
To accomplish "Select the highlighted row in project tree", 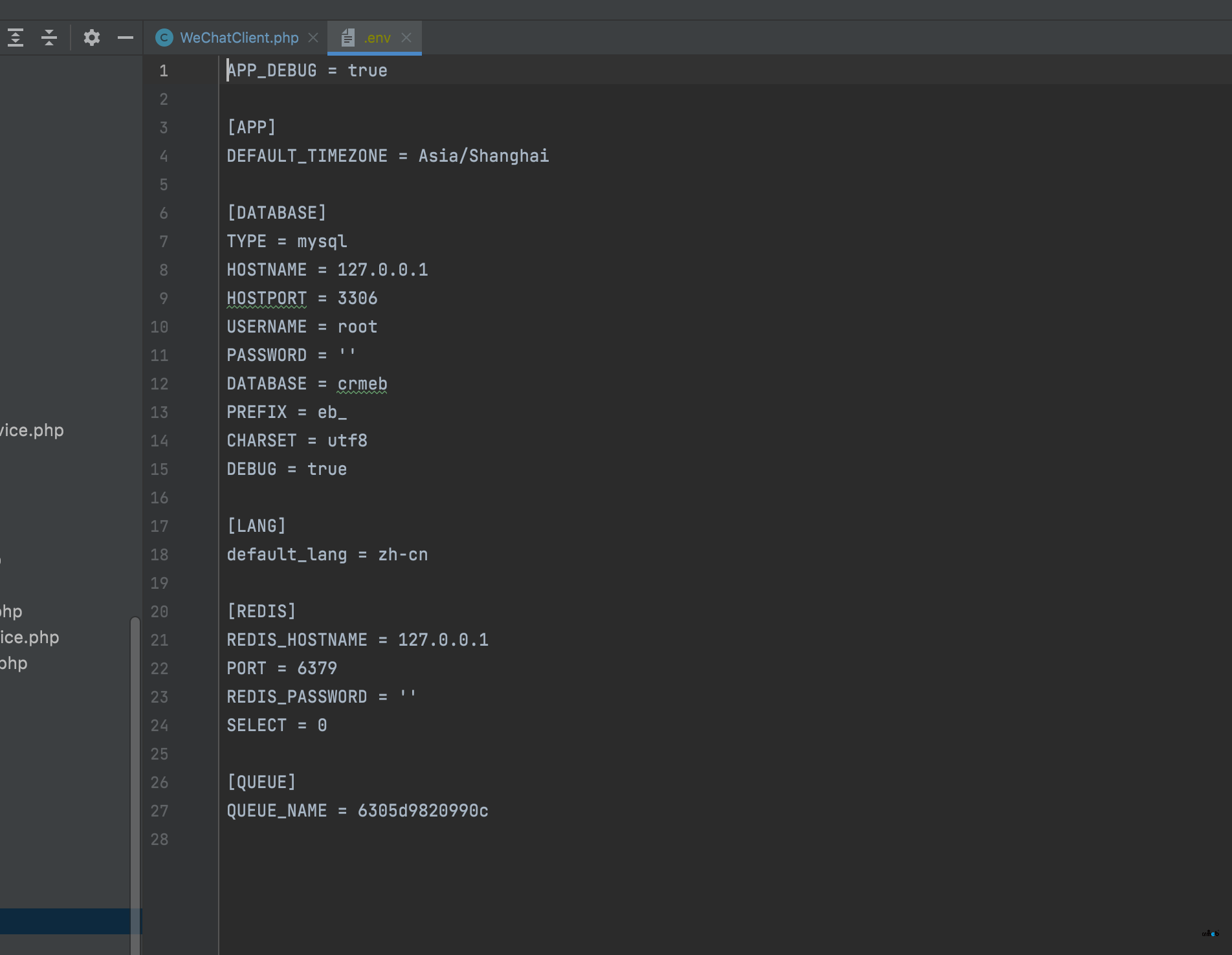I will (65, 921).
